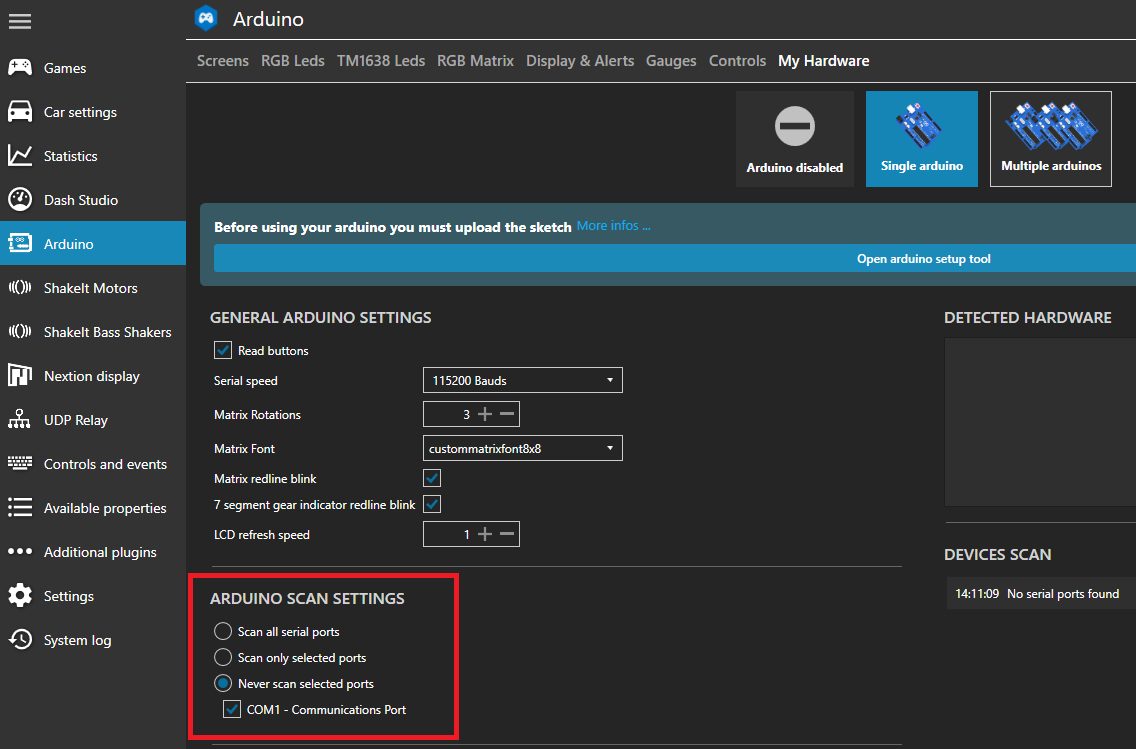Select the Arduino disabled mode
Viewport: 1136px width, 749px height.
click(794, 139)
